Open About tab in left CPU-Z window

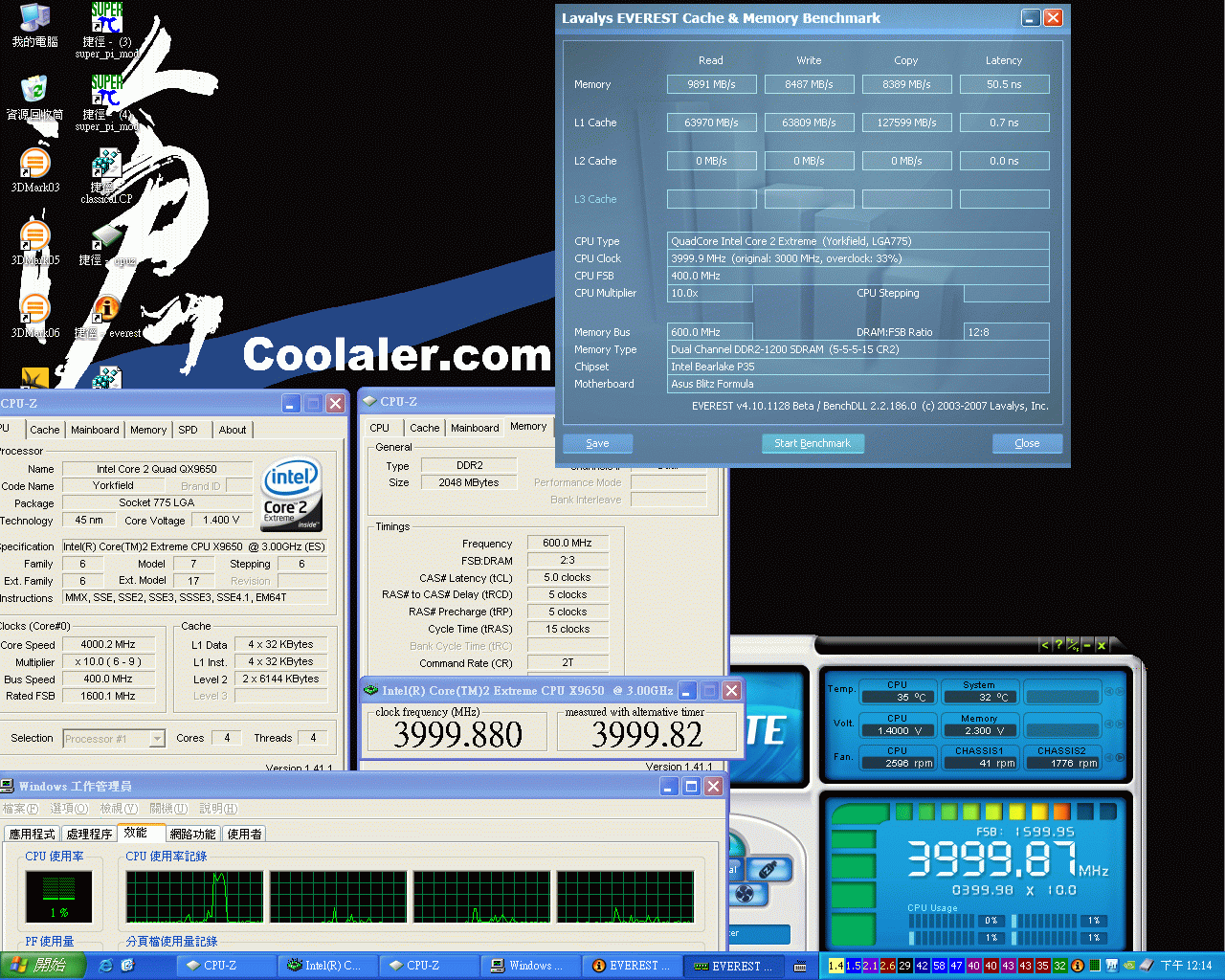[x=233, y=430]
